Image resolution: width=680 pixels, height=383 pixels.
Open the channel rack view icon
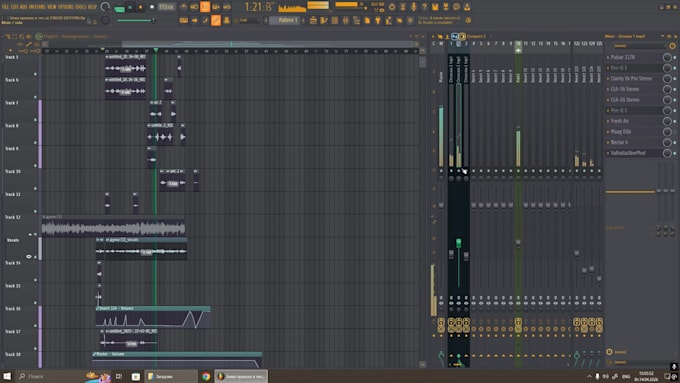[x=335, y=20]
